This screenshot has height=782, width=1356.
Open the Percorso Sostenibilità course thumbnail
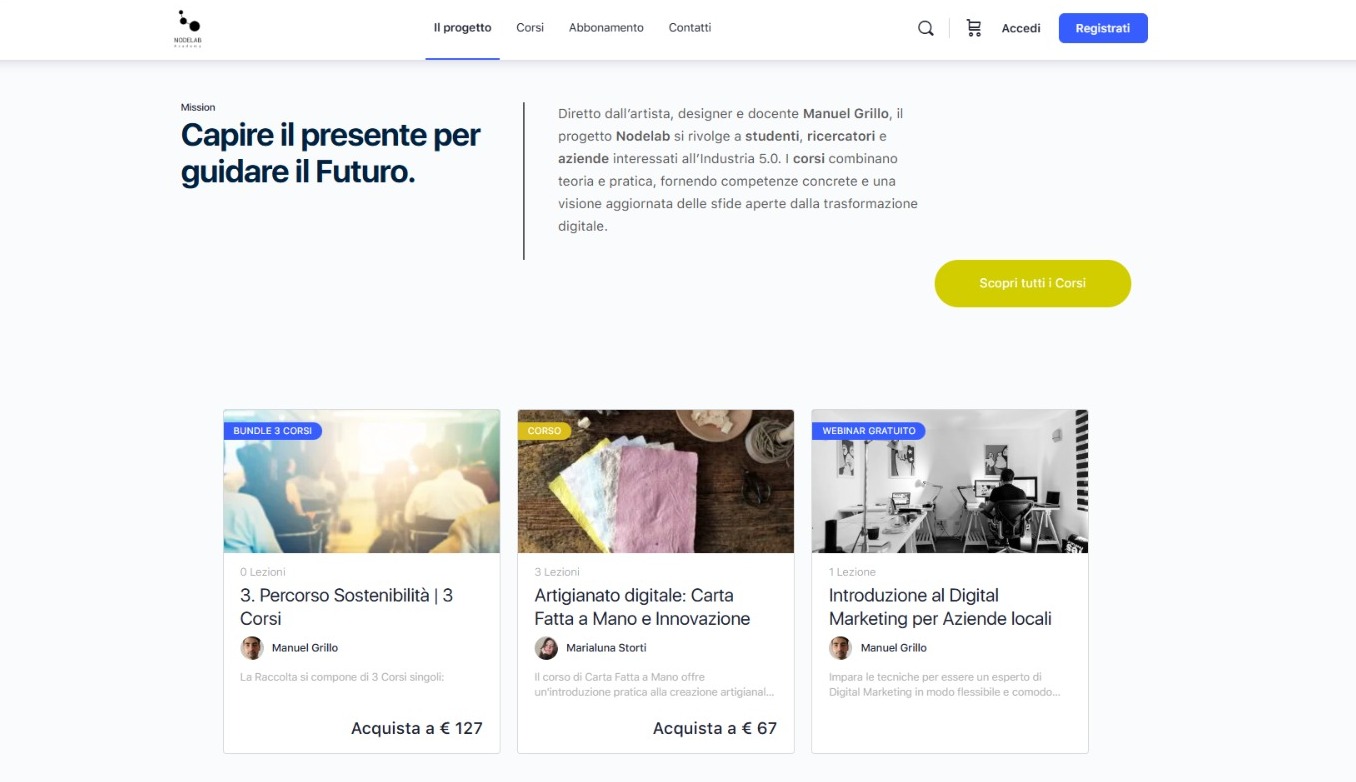[x=362, y=481]
